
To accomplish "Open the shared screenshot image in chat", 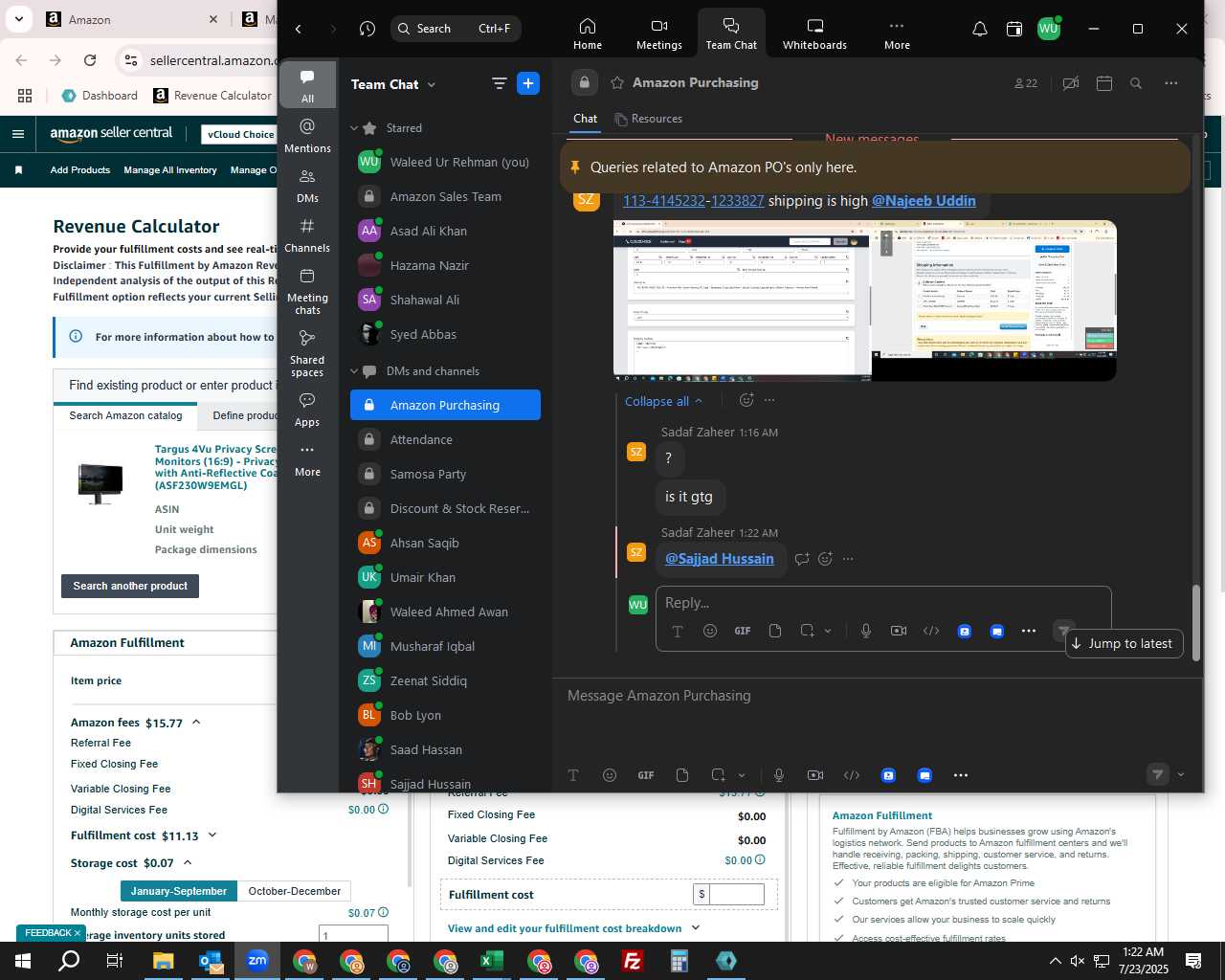I will [x=864, y=301].
